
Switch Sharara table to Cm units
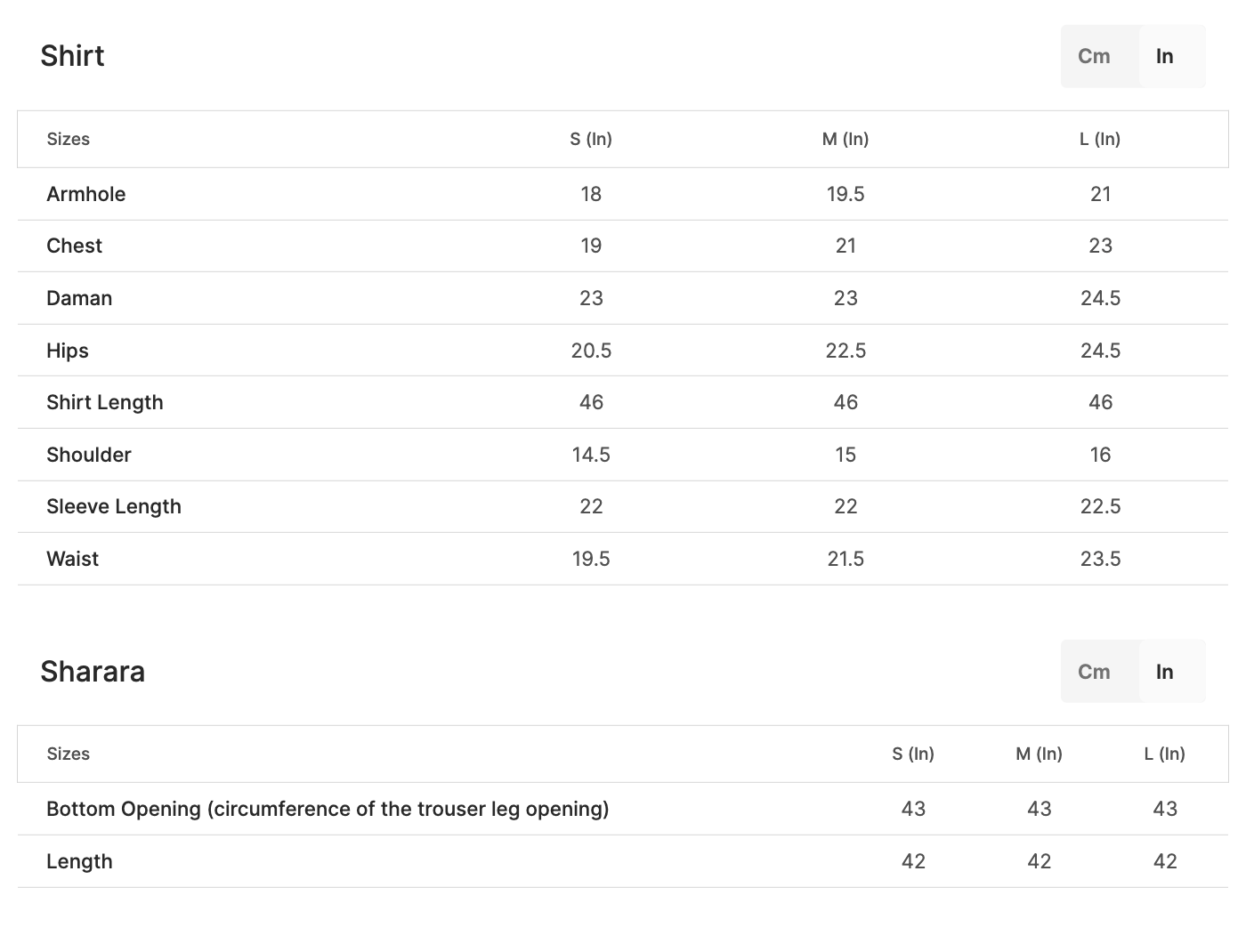coord(1094,672)
